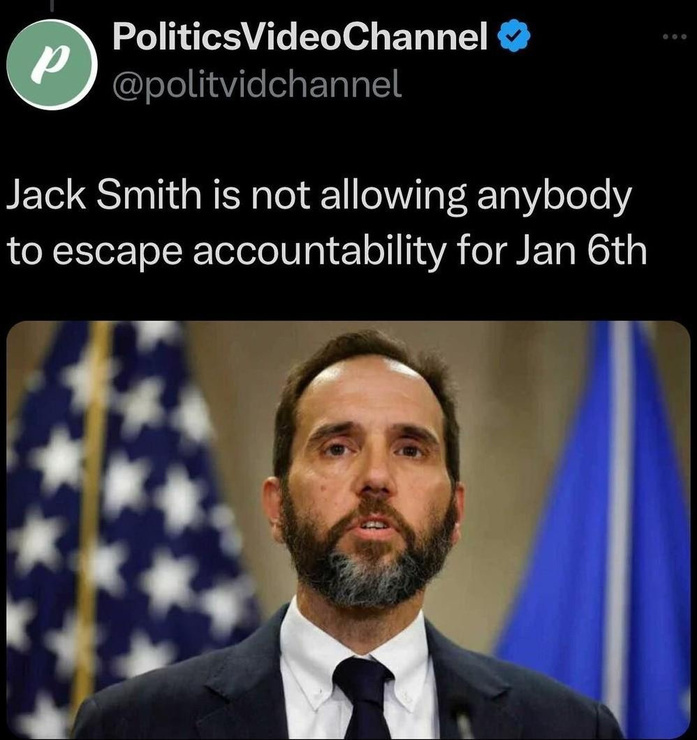Click the cursive P logo in the avatar

[51, 64]
